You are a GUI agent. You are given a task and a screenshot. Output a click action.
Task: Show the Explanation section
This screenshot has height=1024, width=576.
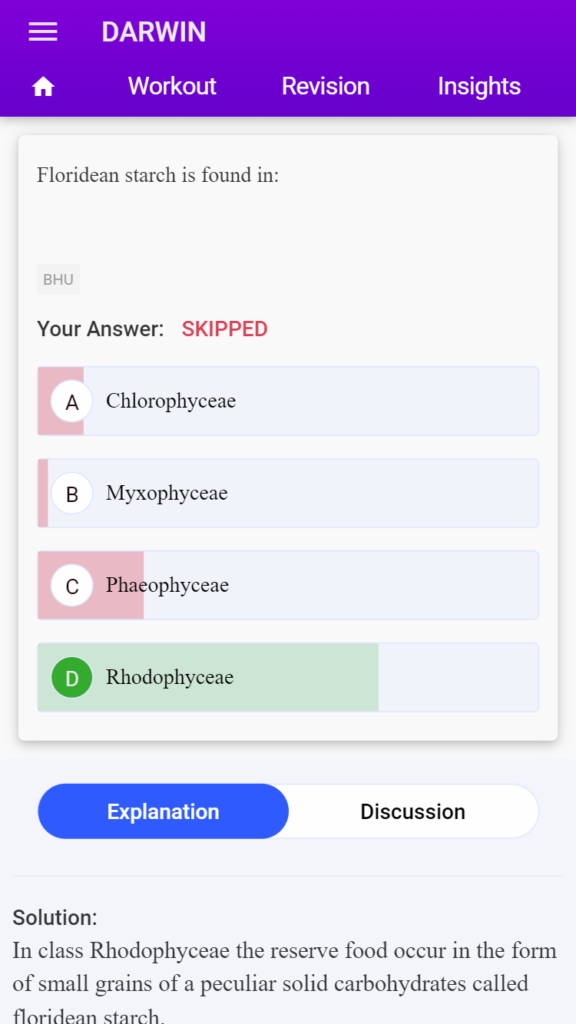pyautogui.click(x=163, y=811)
